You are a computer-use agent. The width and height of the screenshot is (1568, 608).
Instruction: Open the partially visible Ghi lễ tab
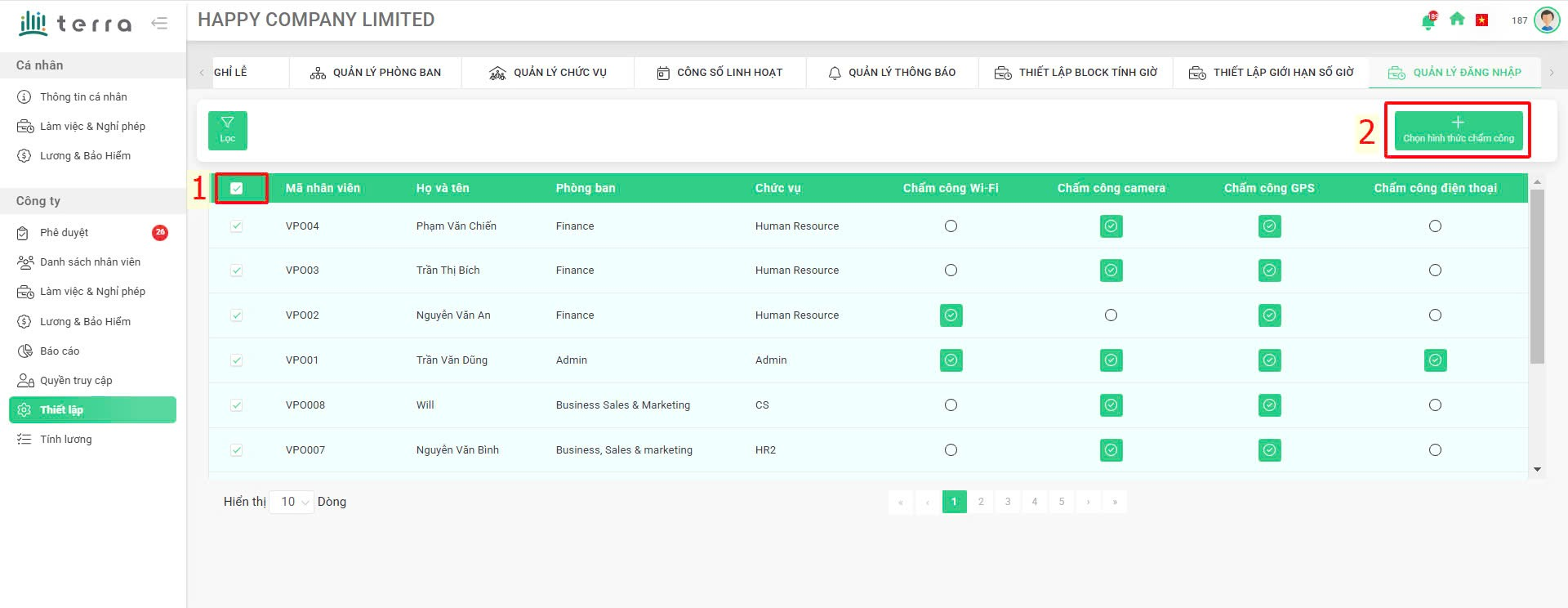250,73
